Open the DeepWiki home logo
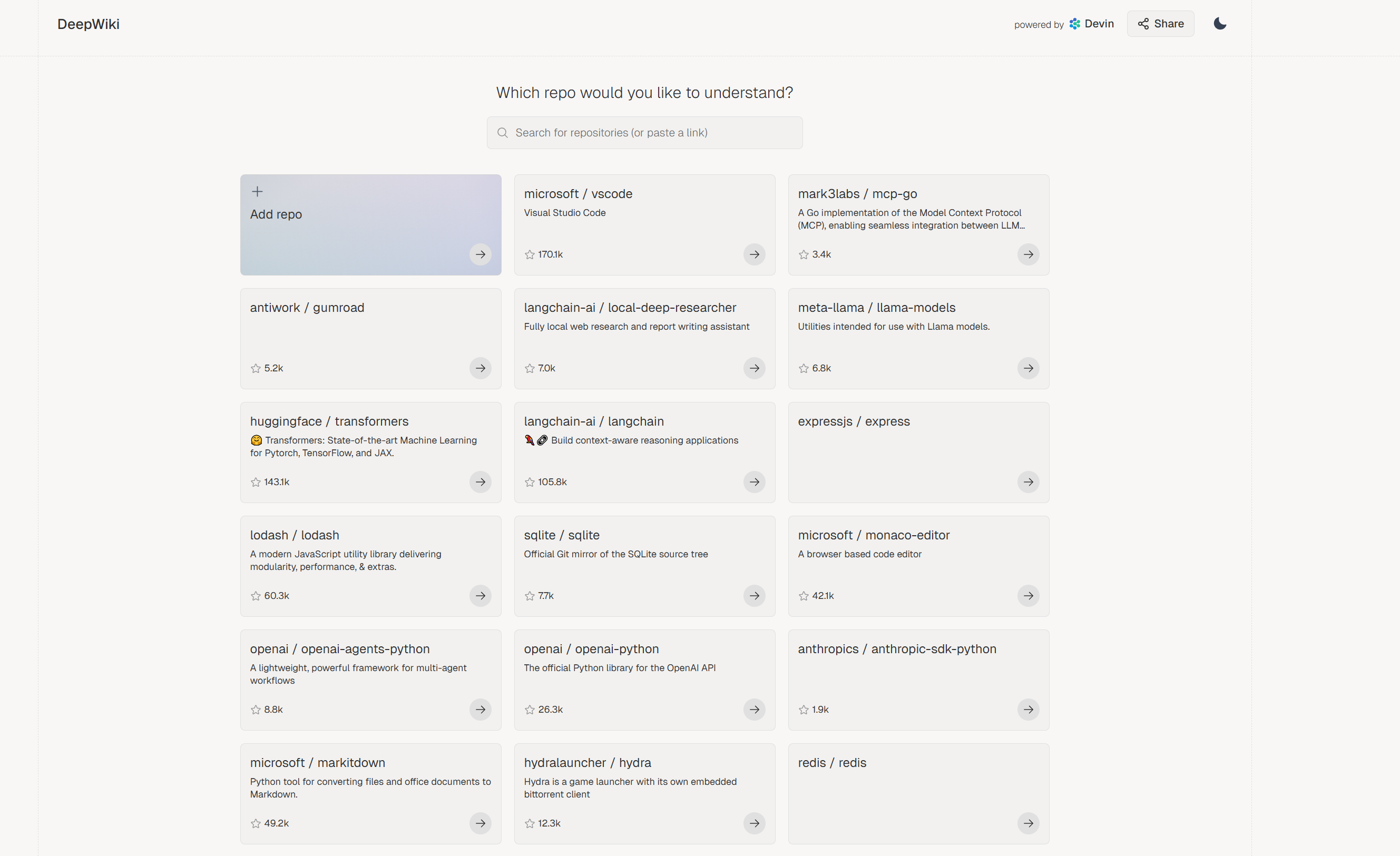Viewport: 1400px width, 856px height. click(x=88, y=24)
